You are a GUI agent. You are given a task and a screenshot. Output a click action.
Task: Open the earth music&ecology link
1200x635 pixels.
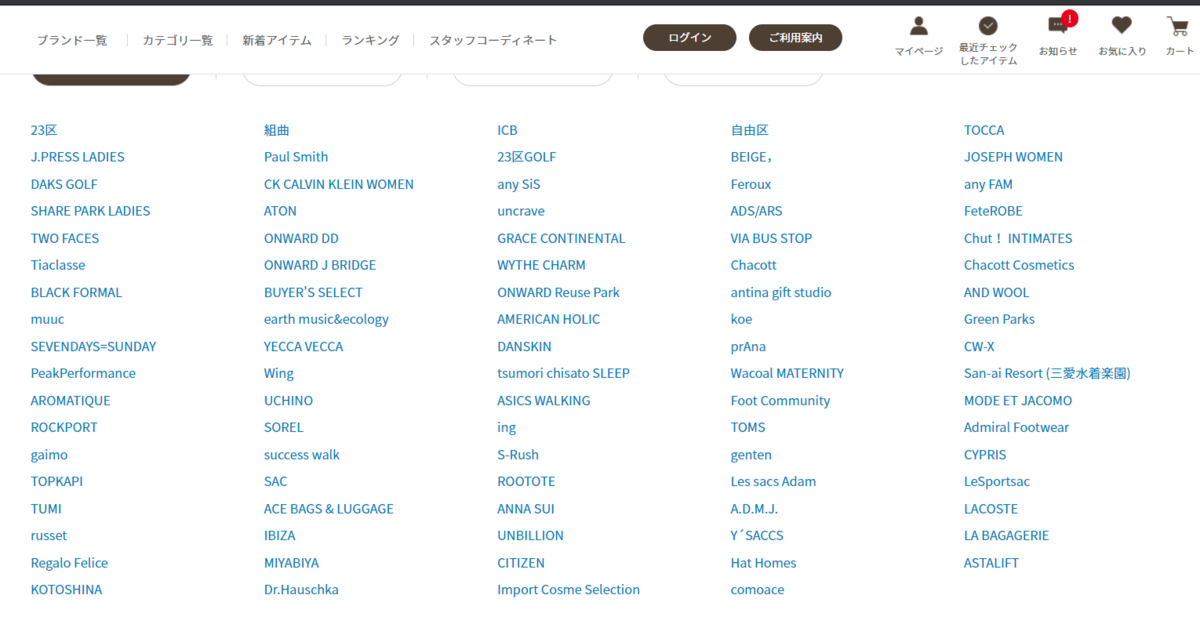point(326,319)
